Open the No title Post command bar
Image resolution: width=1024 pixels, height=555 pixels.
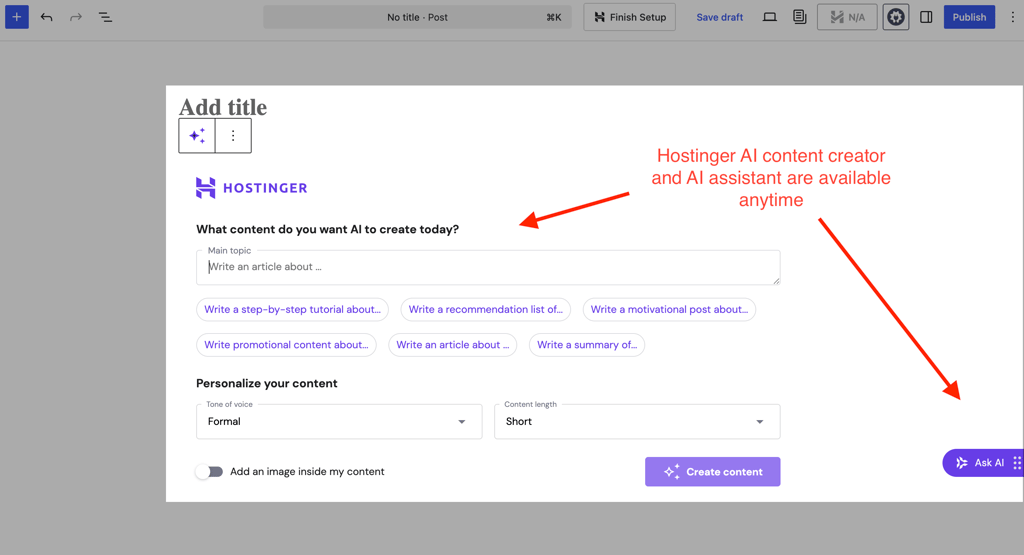[417, 17]
